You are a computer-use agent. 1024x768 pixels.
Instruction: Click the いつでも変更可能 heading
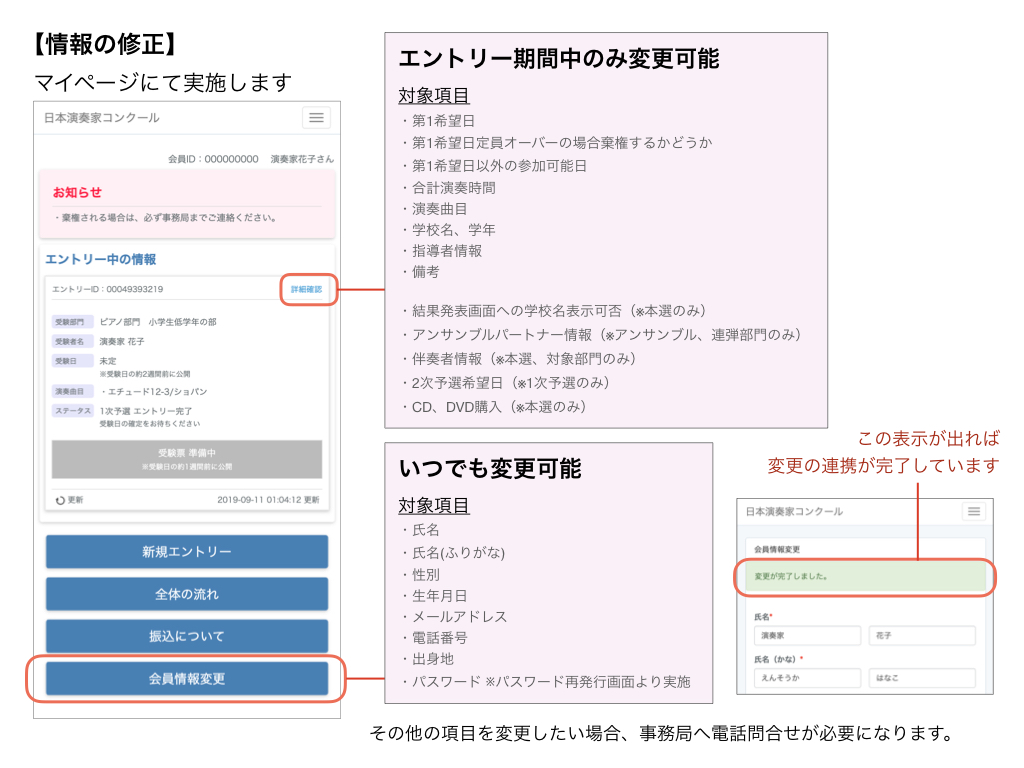tap(490, 468)
